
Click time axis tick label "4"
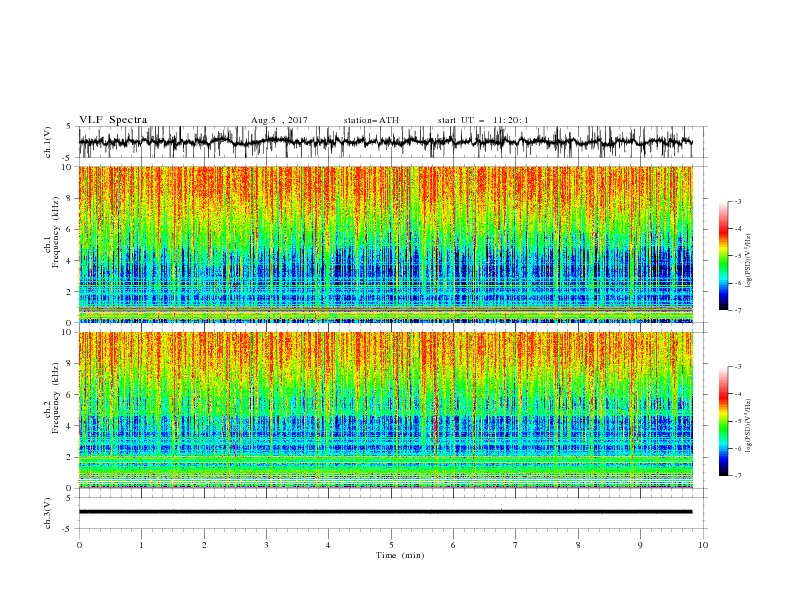coord(328,545)
